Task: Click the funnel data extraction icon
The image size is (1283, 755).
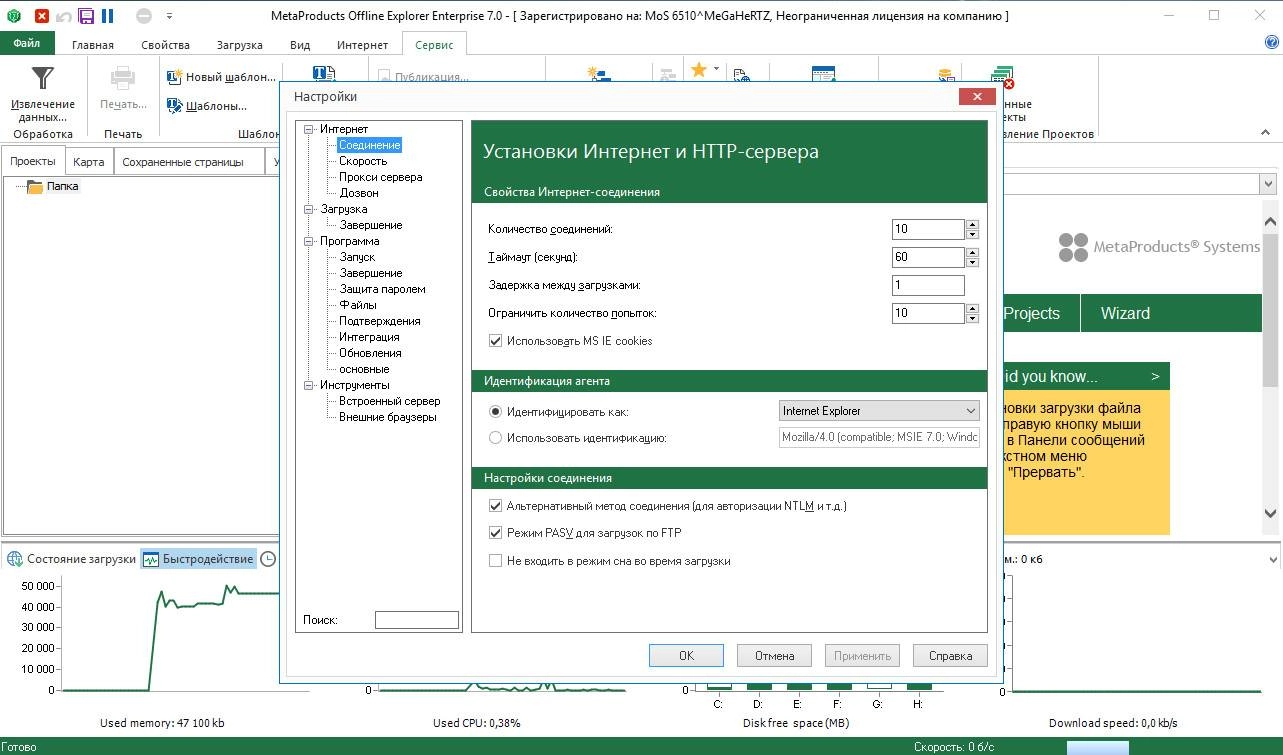Action: [42, 78]
